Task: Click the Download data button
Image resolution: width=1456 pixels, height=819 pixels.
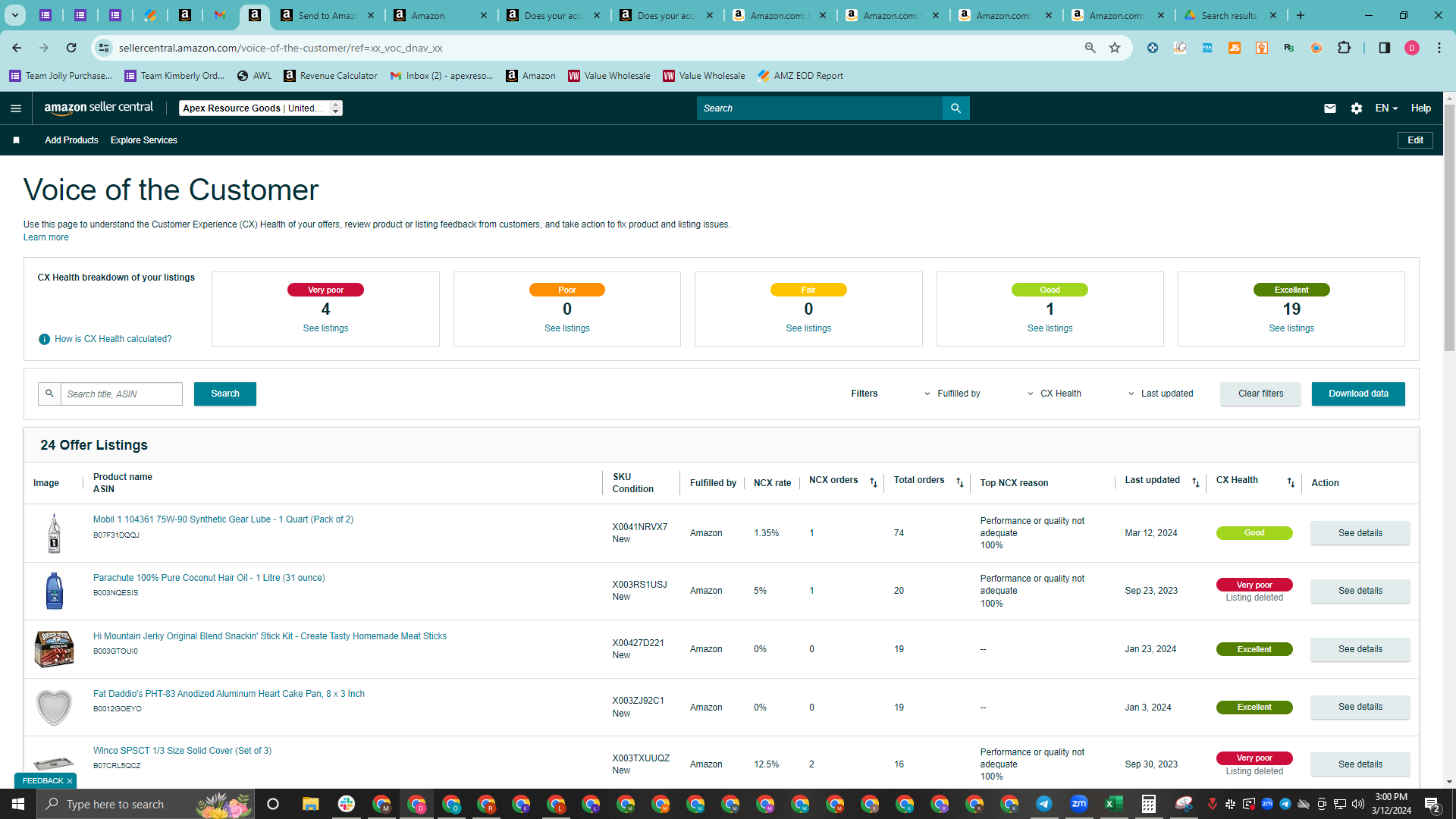Action: coord(1358,394)
